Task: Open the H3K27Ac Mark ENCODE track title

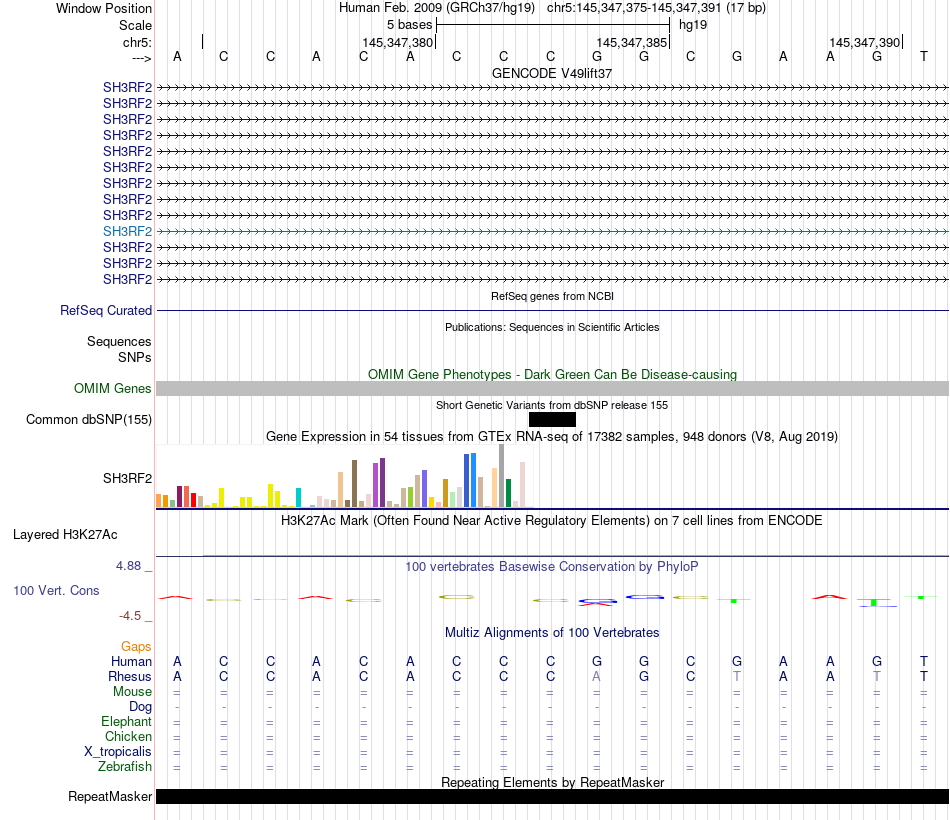Action: pos(551,521)
